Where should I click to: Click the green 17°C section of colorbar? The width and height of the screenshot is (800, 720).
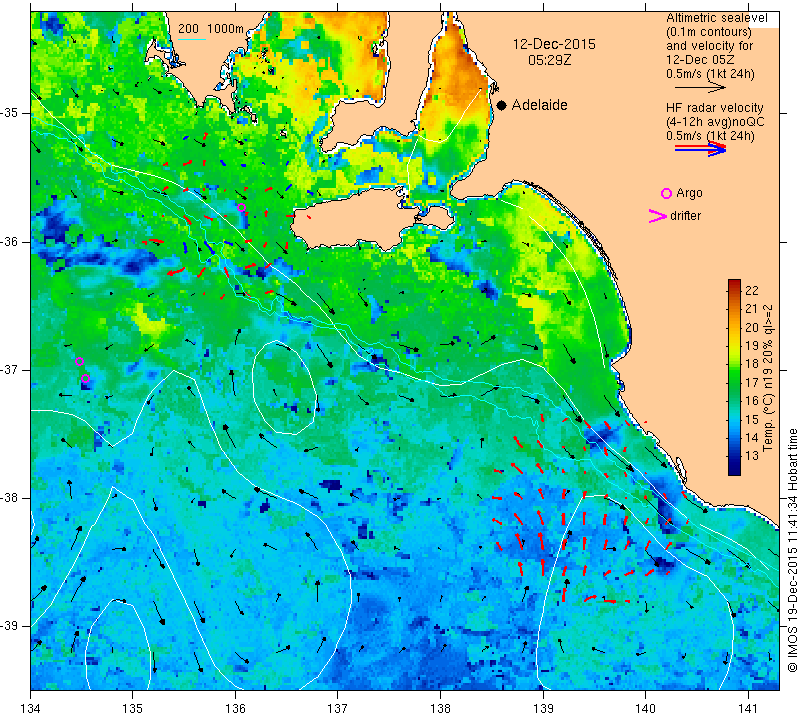click(x=734, y=382)
